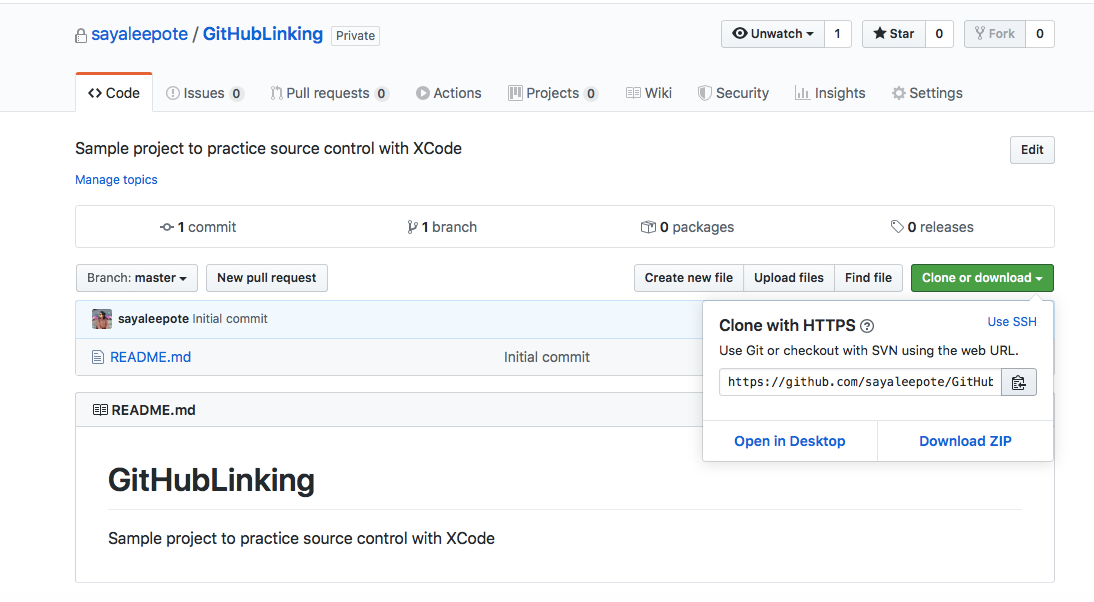Expand the Branch: master selector

137,278
